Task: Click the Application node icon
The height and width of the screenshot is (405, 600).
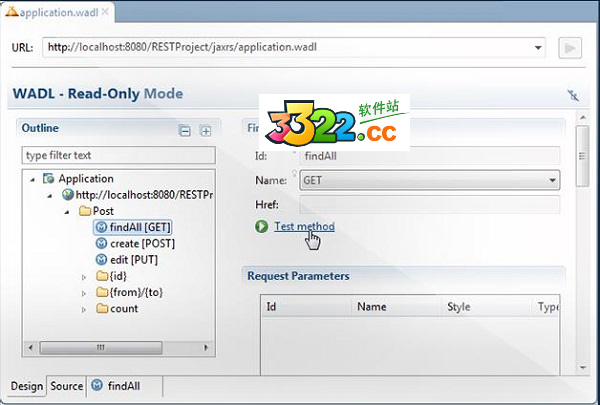Action: (x=49, y=178)
